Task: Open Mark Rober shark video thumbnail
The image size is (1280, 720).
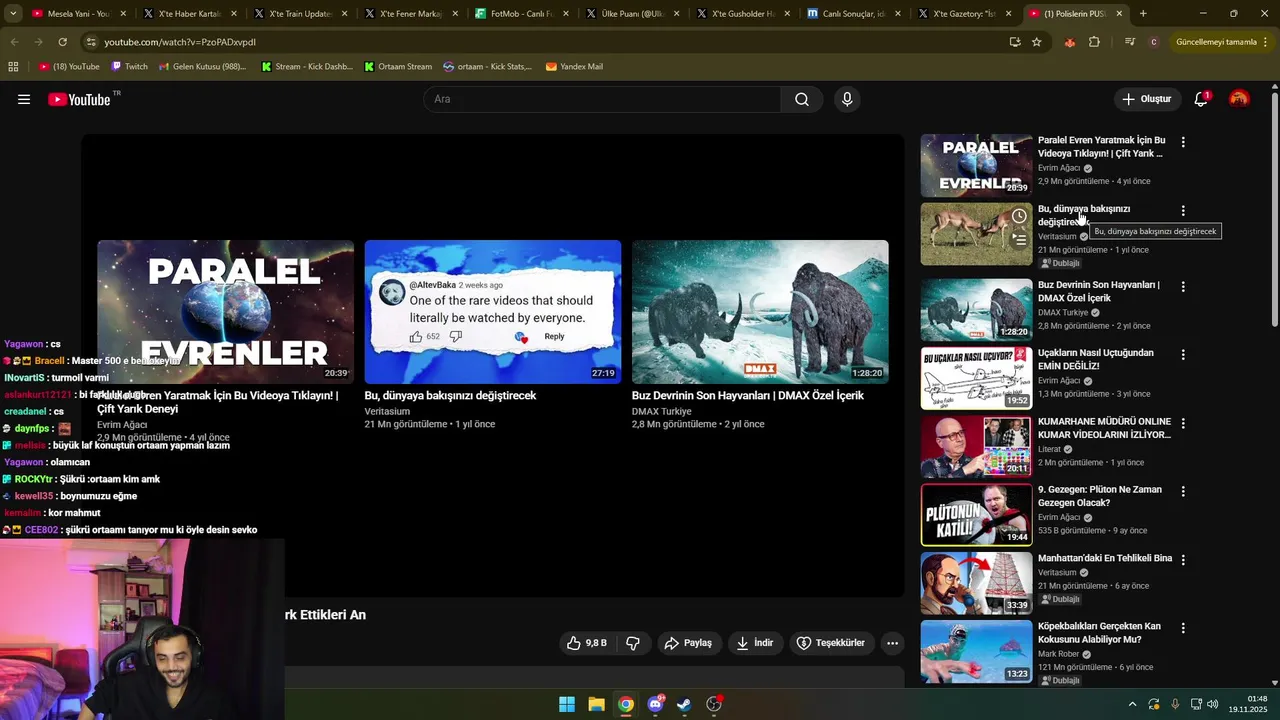Action: (x=976, y=651)
